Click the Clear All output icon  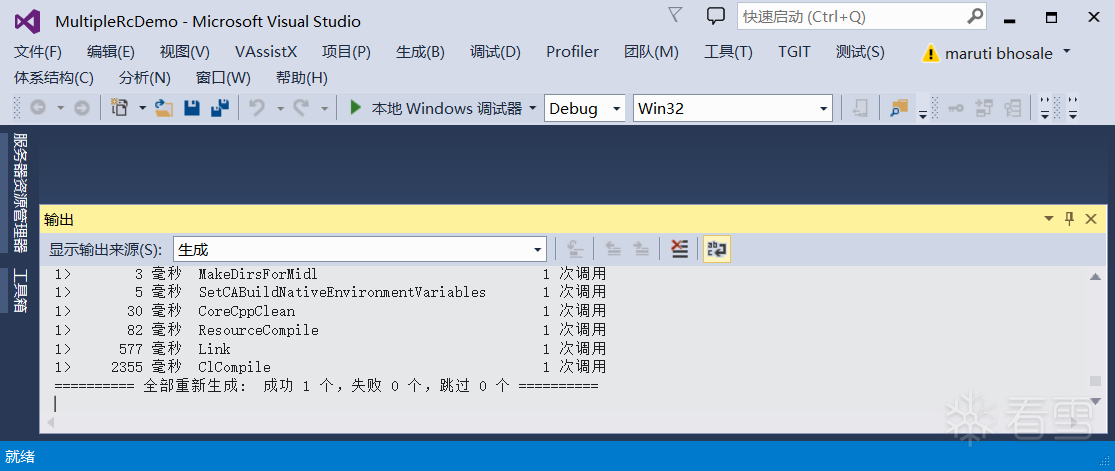pos(680,249)
